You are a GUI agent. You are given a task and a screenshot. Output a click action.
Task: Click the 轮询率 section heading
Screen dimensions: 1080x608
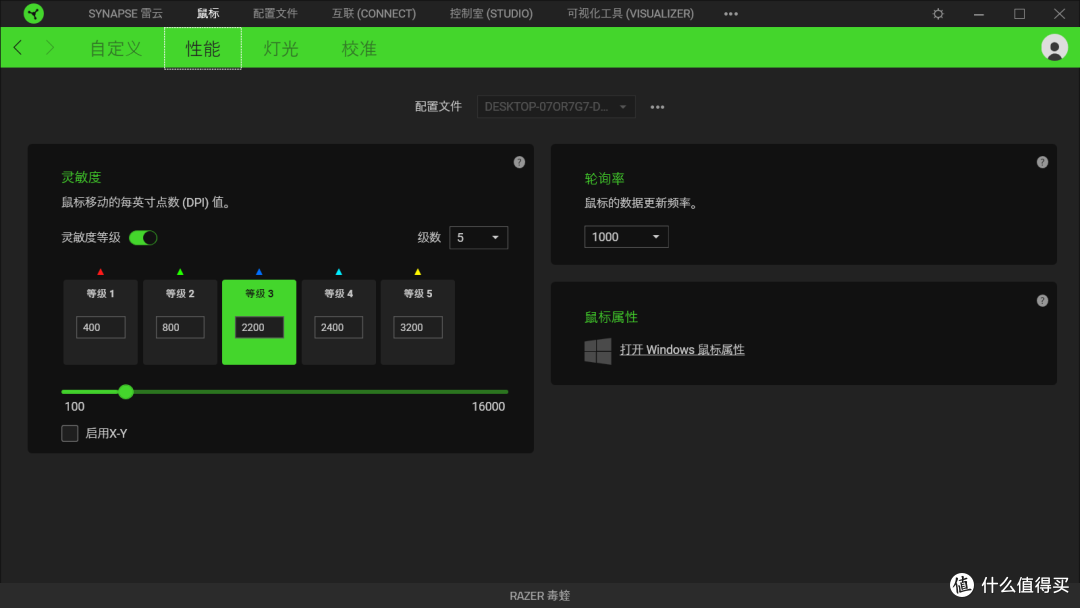[604, 178]
